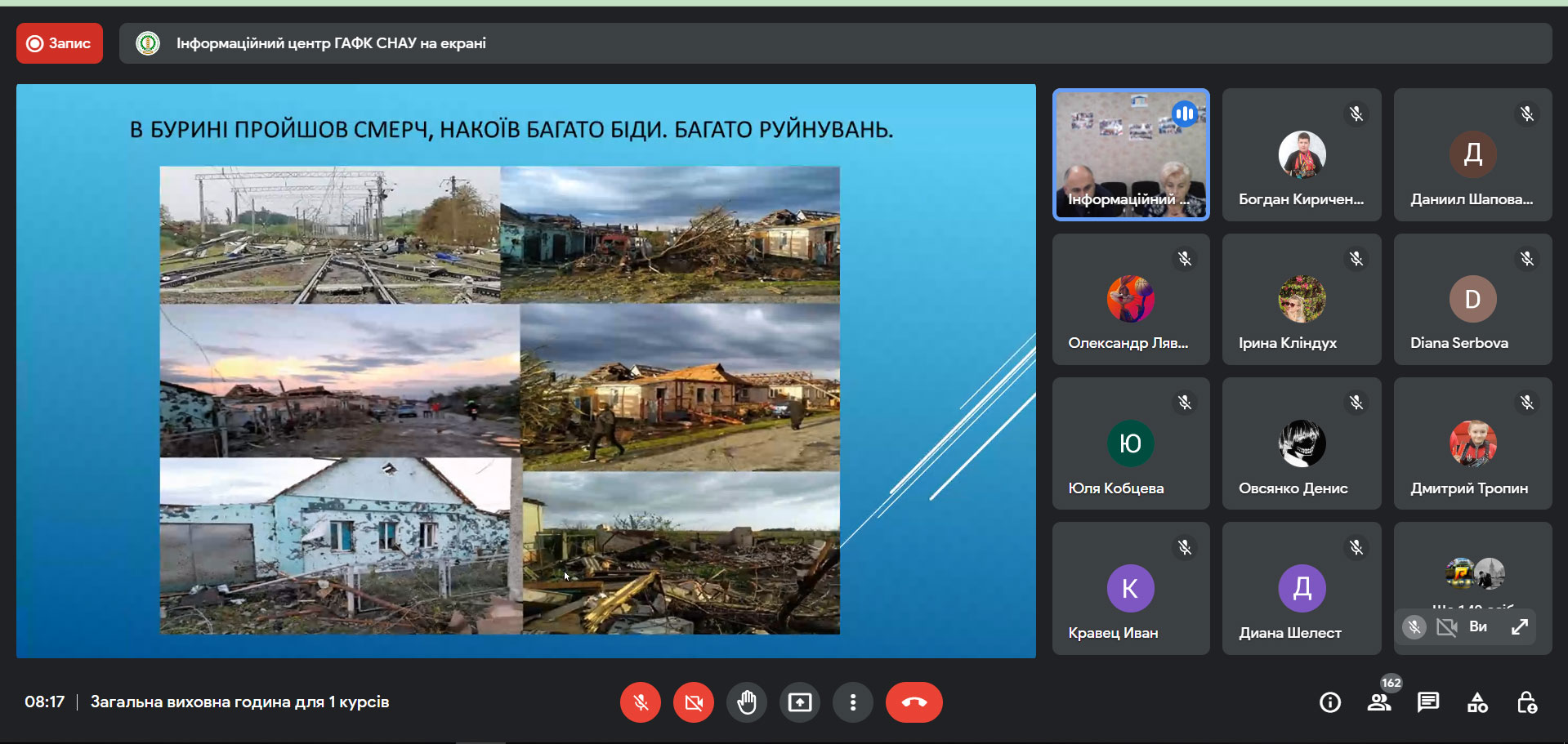
Task: Click Овсянко Денис's profile avatar
Action: pyautogui.click(x=1302, y=443)
